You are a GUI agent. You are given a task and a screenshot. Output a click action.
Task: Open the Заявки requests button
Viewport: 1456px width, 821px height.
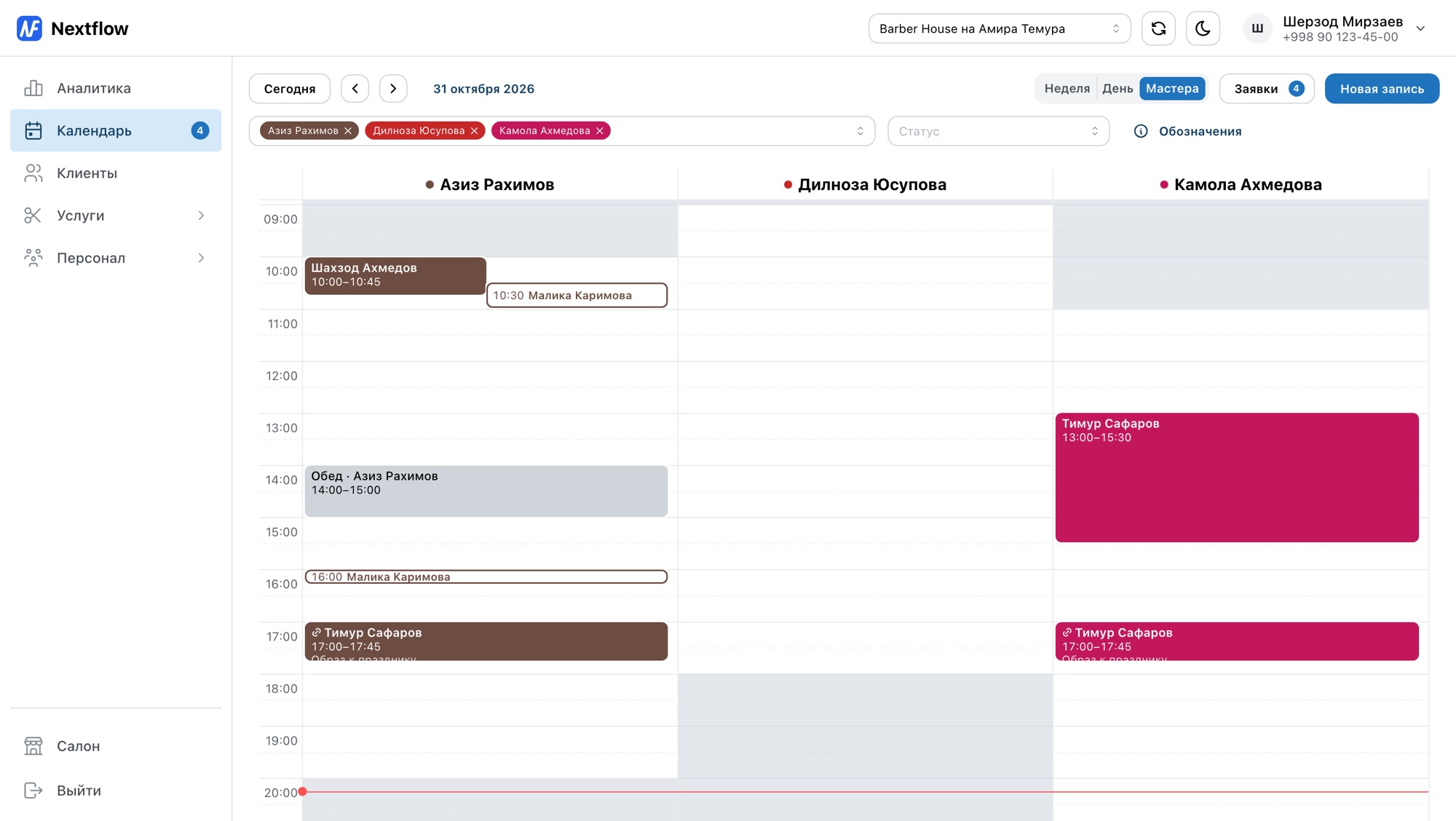[1267, 89]
